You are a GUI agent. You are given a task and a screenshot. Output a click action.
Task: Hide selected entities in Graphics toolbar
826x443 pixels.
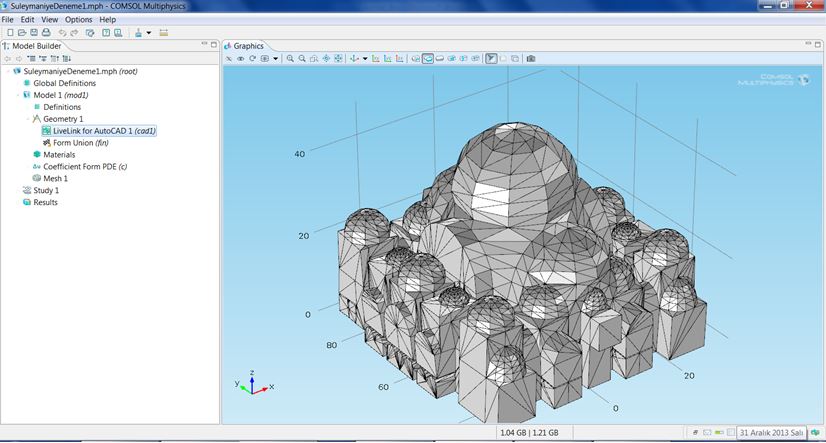229,58
